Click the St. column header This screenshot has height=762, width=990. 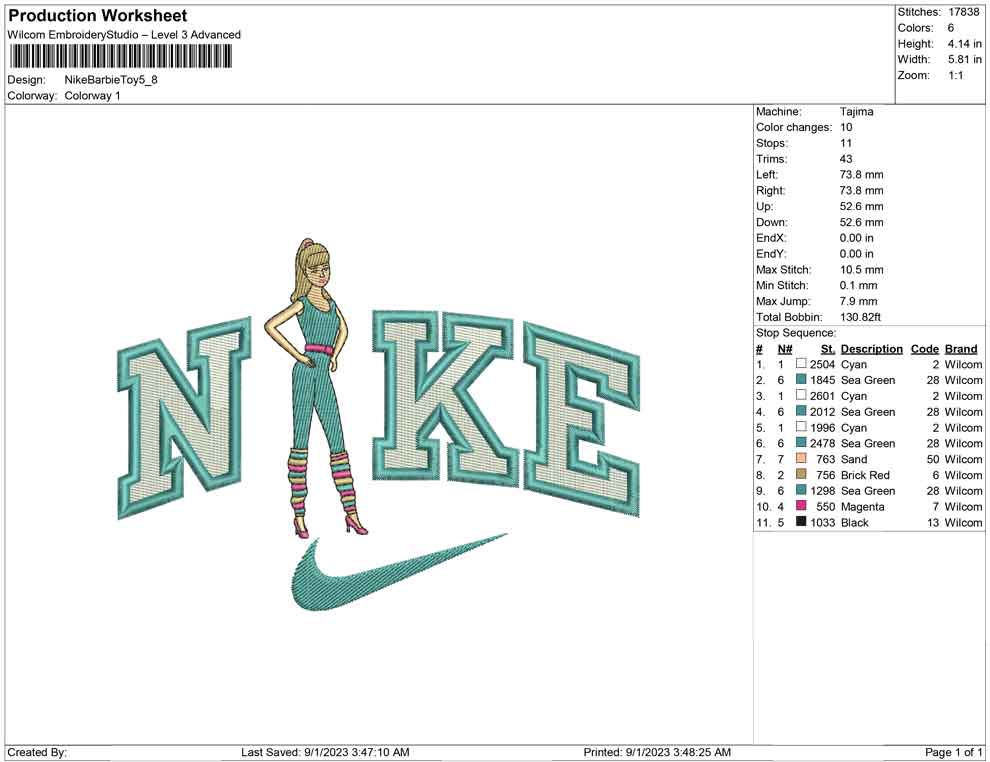[x=828, y=349]
